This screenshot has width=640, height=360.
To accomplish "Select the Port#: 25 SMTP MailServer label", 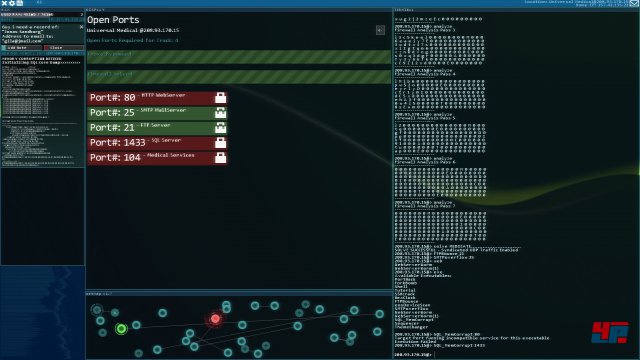I will 138,112.
